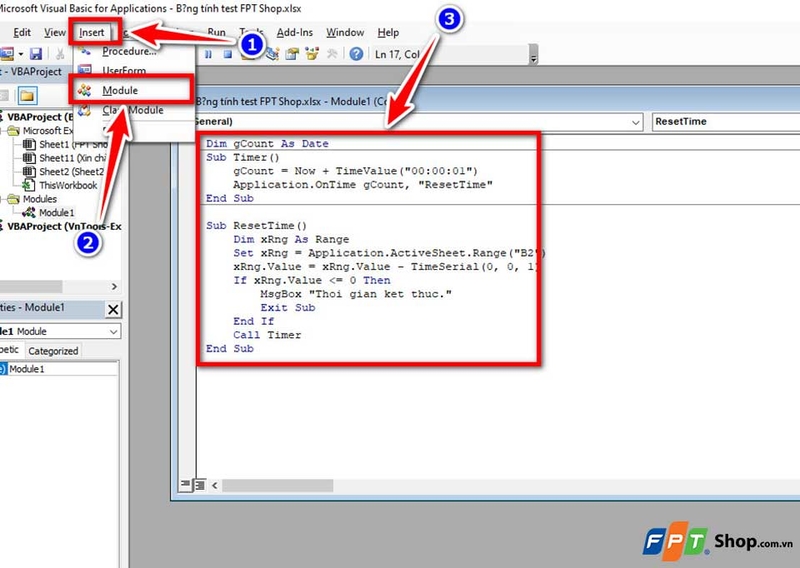The width and height of the screenshot is (800, 568).
Task: Open the ResetTime procedure dropdown
Action: tap(726, 122)
